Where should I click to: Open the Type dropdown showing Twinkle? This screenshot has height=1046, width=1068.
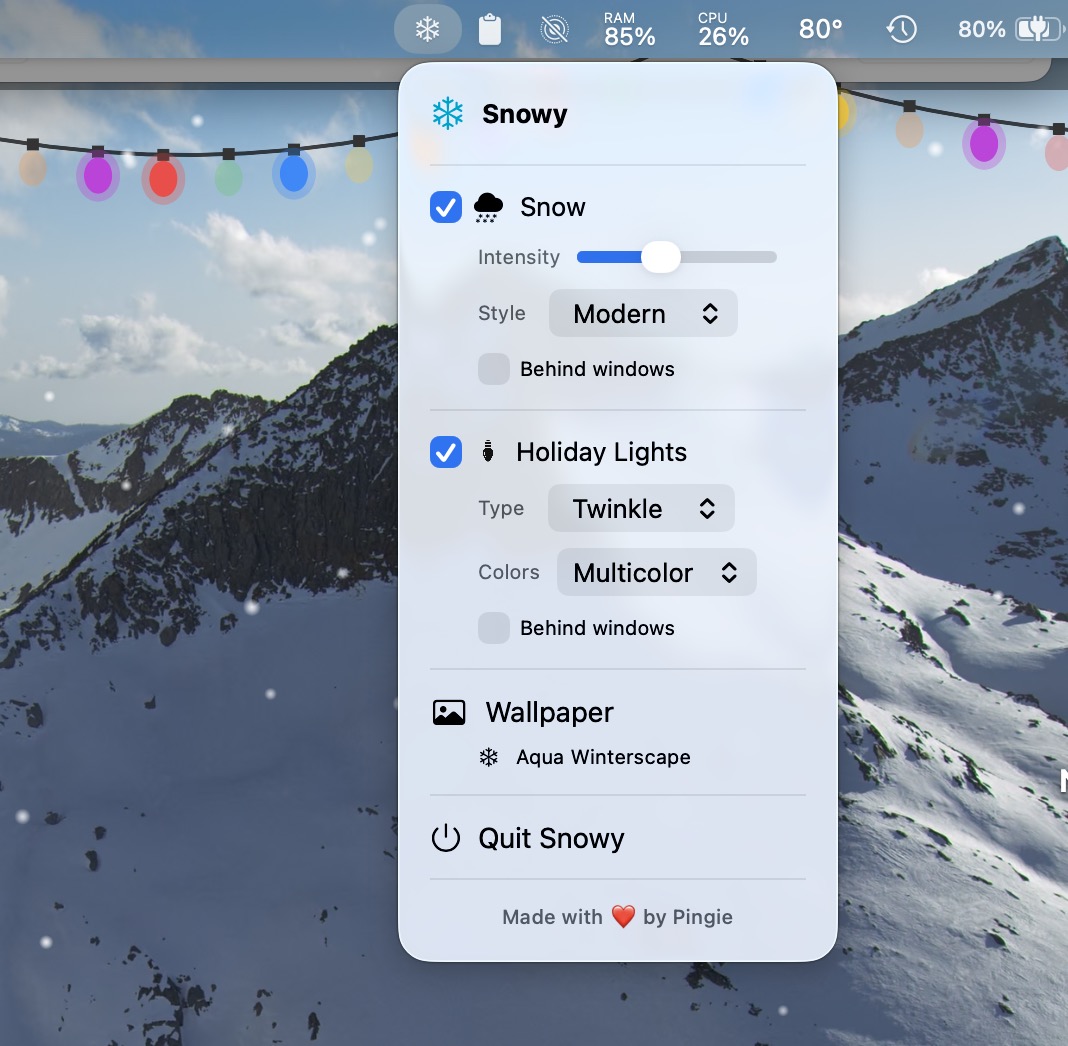coord(641,508)
